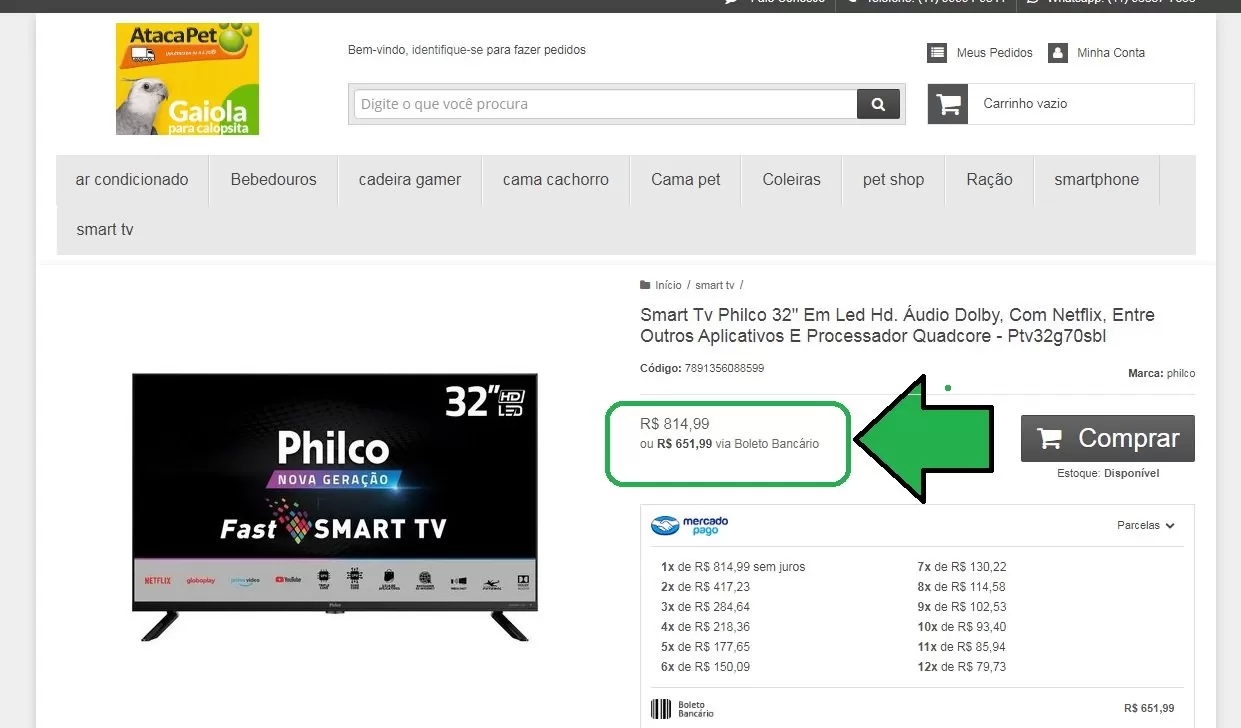This screenshot has width=1241, height=728.
Task: Click the Estoque: Disponível status text
Action: click(x=1108, y=474)
